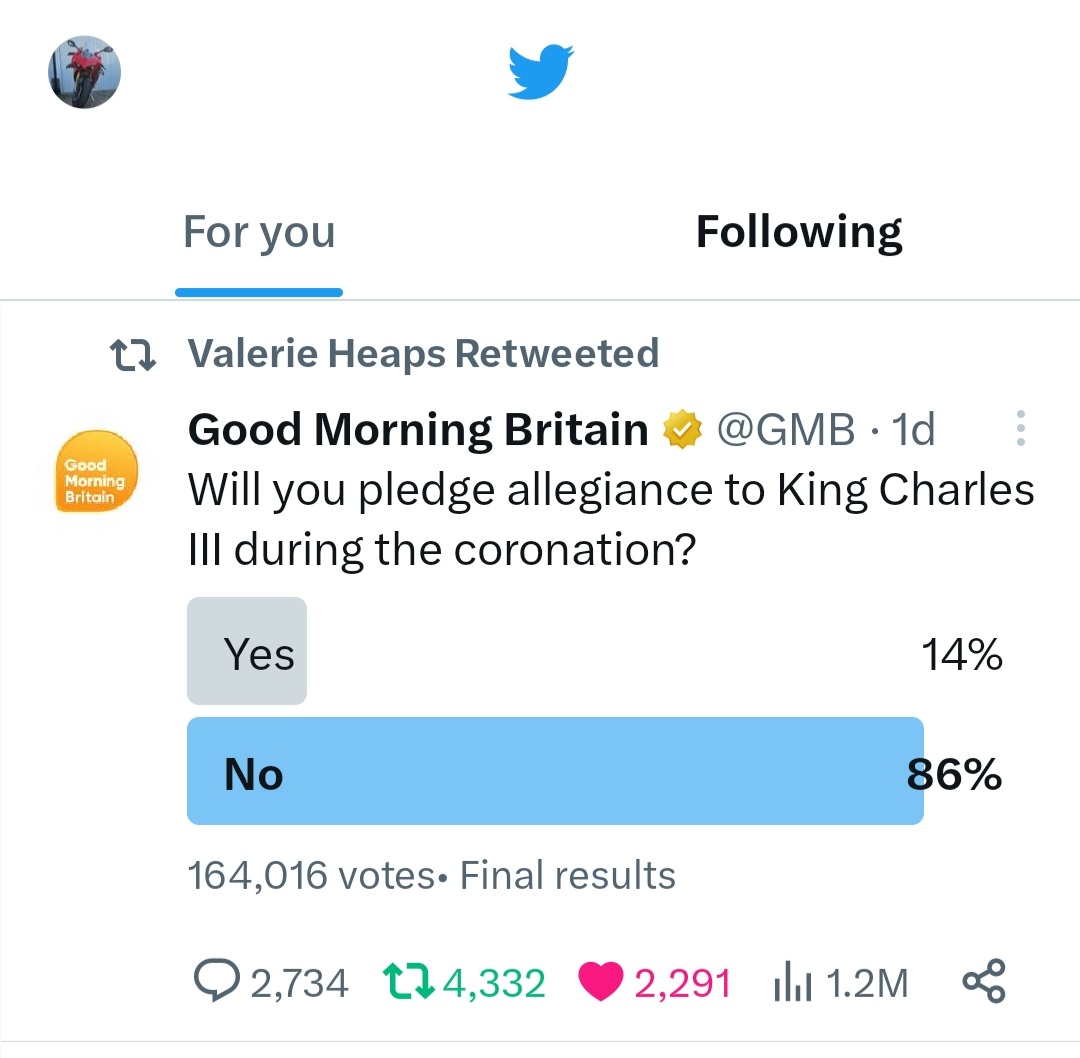This screenshot has width=1080, height=1058.
Task: Reply using the comment bubble icon
Action: click(216, 982)
